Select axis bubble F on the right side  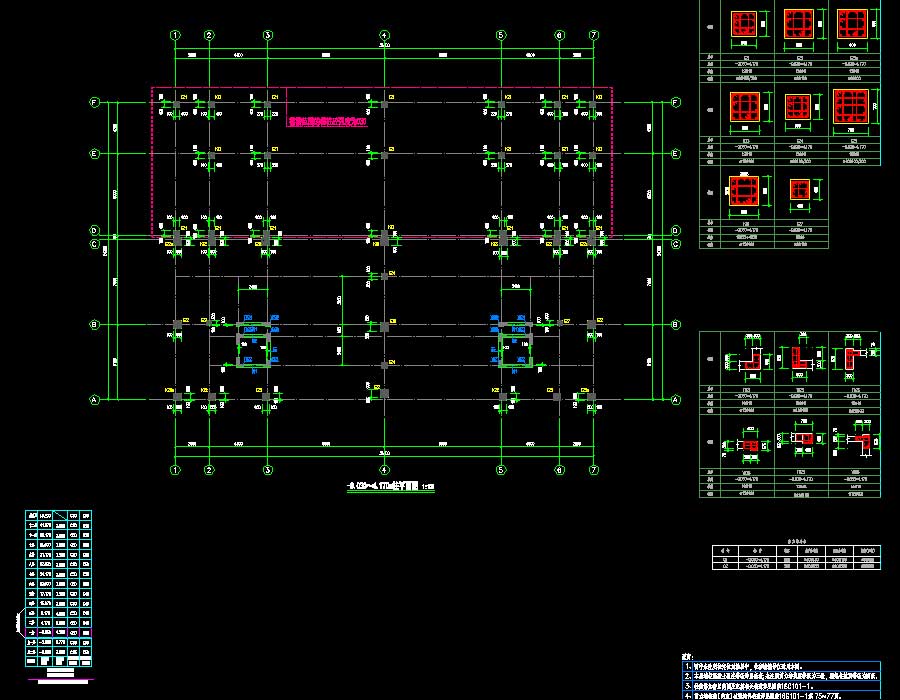(x=676, y=103)
